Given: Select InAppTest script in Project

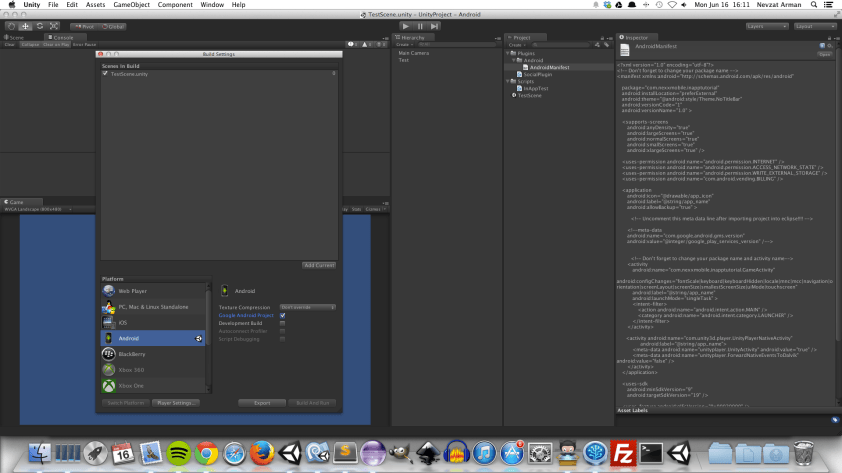Looking at the screenshot, I should pos(535,89).
